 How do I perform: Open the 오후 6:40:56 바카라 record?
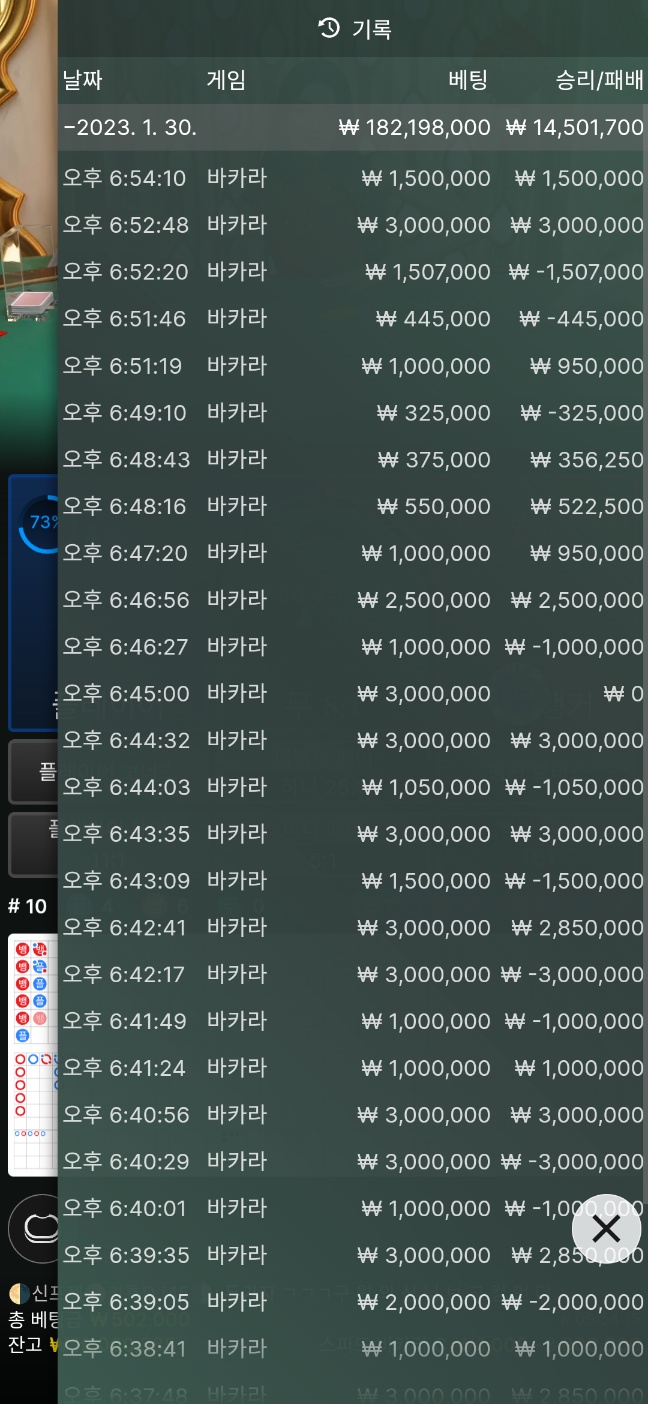pyautogui.click(x=352, y=1115)
